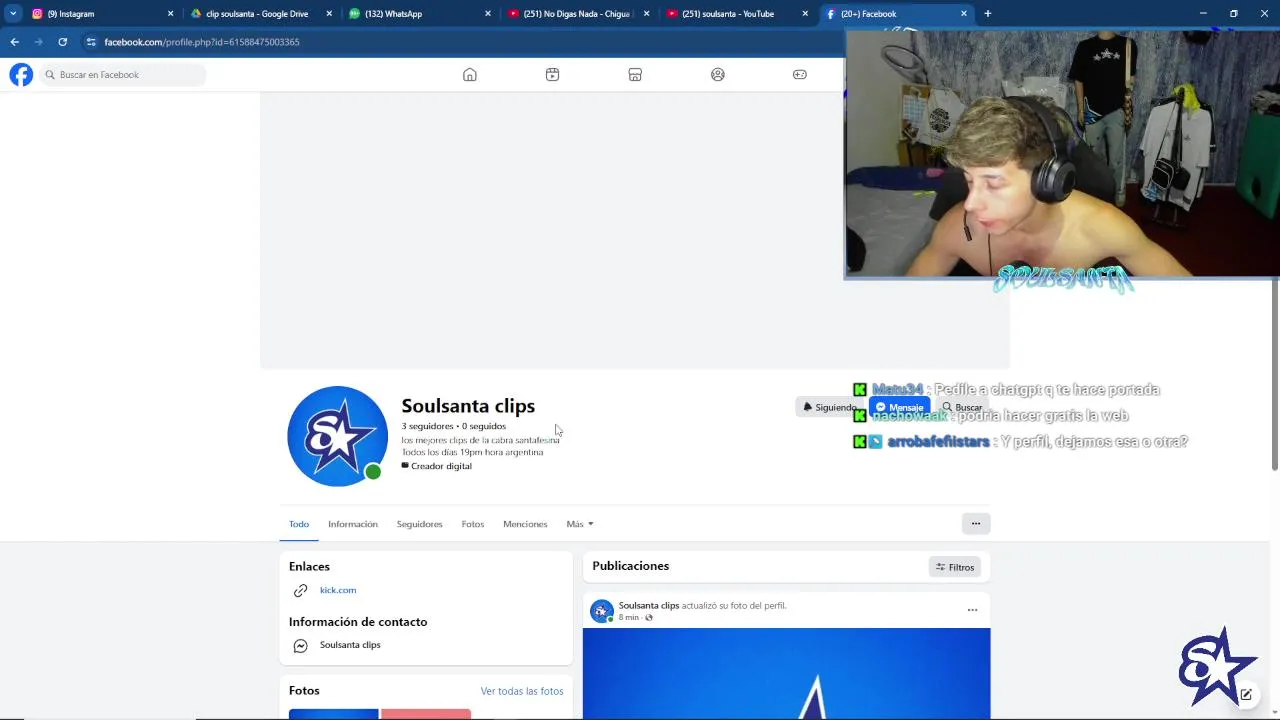1280x720 pixels.
Task: Open the Menciones profile tab
Action: pos(525,524)
